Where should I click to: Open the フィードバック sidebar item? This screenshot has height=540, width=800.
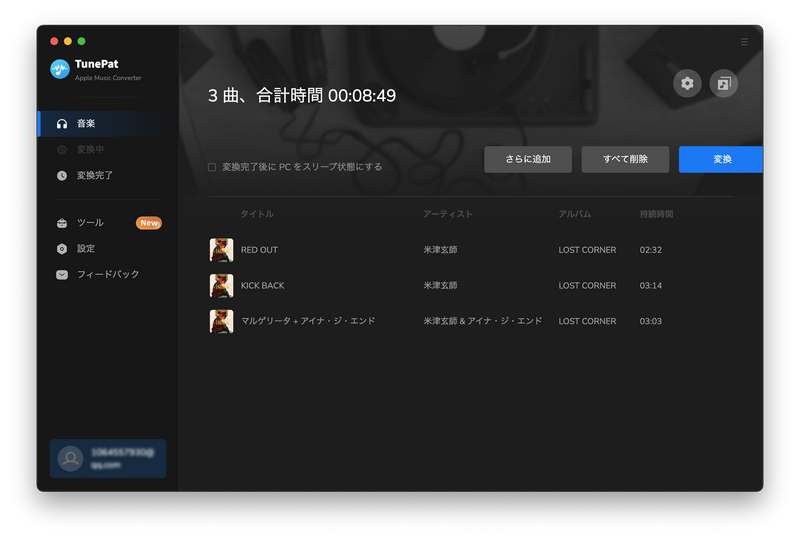point(108,275)
